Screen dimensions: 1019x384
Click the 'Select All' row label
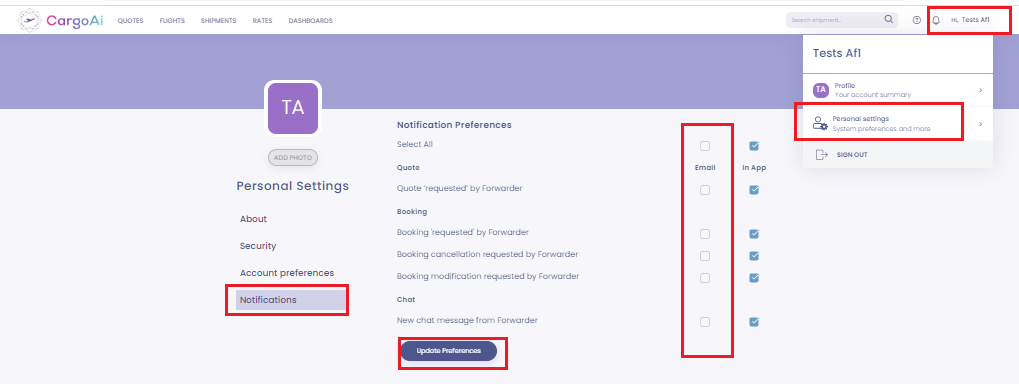point(415,144)
